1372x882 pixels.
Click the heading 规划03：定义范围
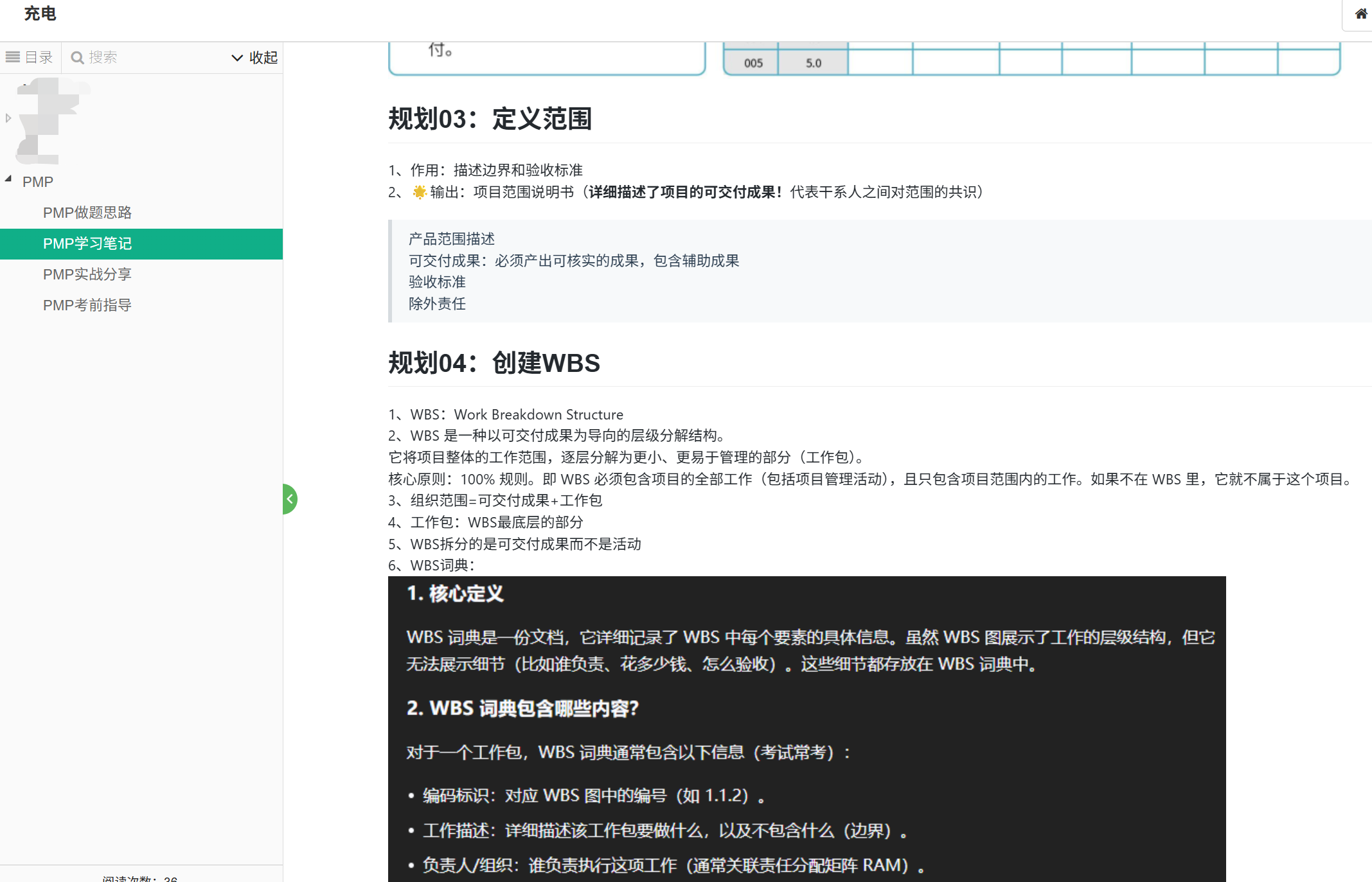pos(490,119)
